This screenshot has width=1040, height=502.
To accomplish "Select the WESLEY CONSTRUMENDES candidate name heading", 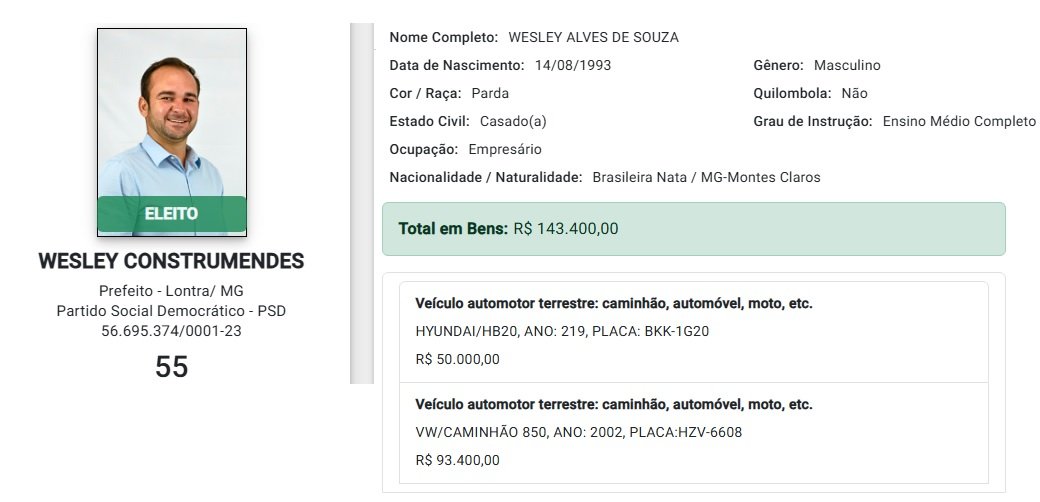I will point(171,262).
